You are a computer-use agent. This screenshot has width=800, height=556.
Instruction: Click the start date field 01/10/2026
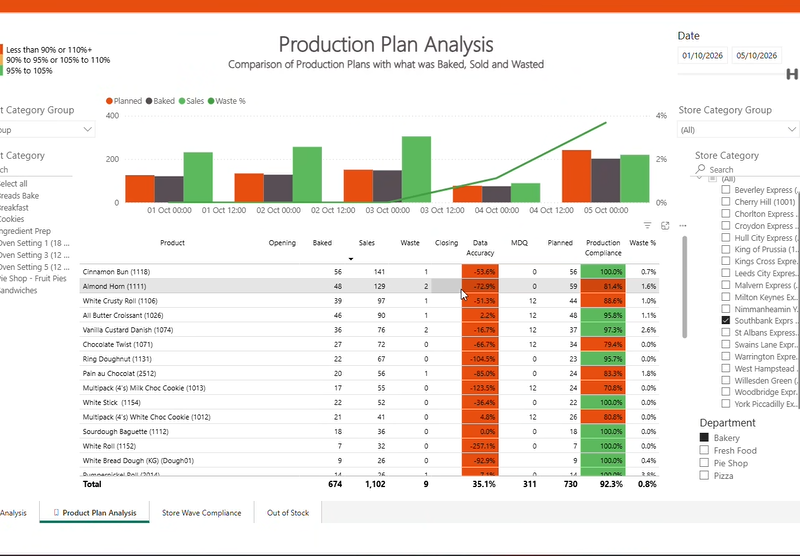point(703,55)
